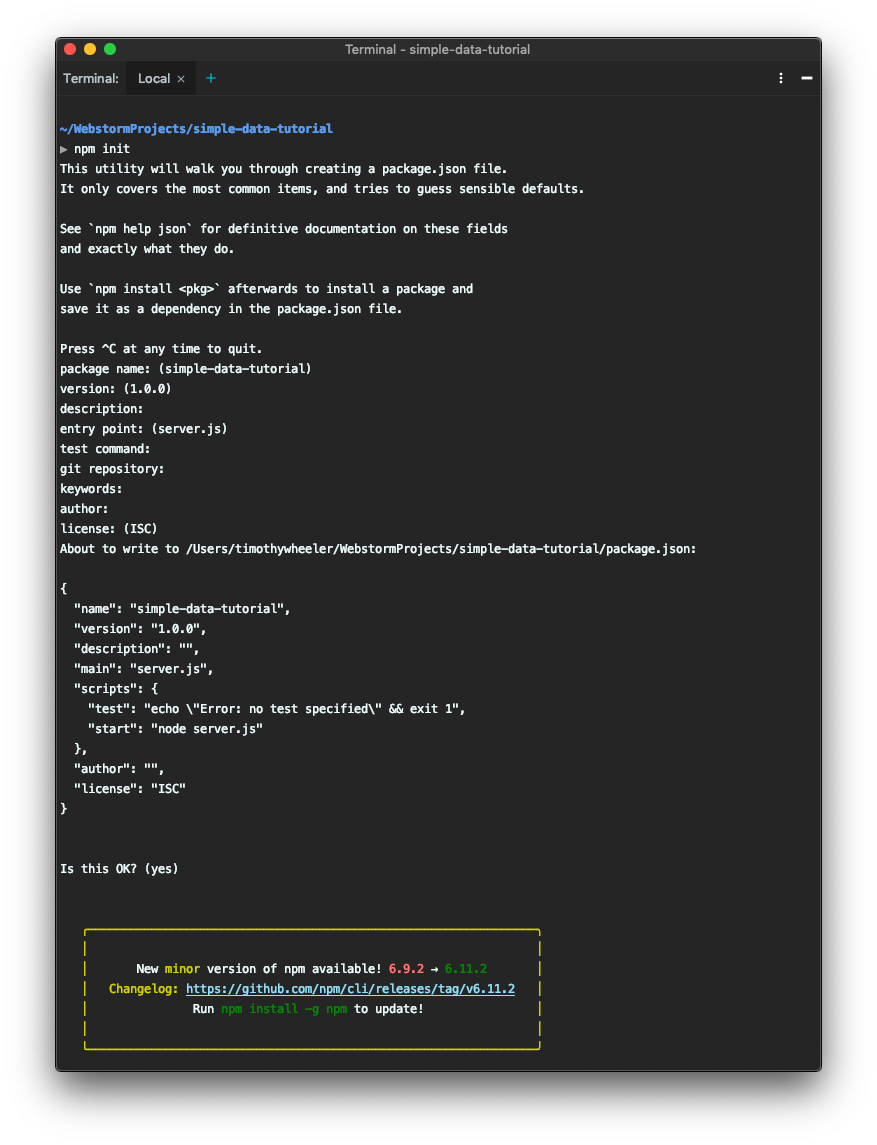
Task: Click the red close window button
Action: click(70, 49)
